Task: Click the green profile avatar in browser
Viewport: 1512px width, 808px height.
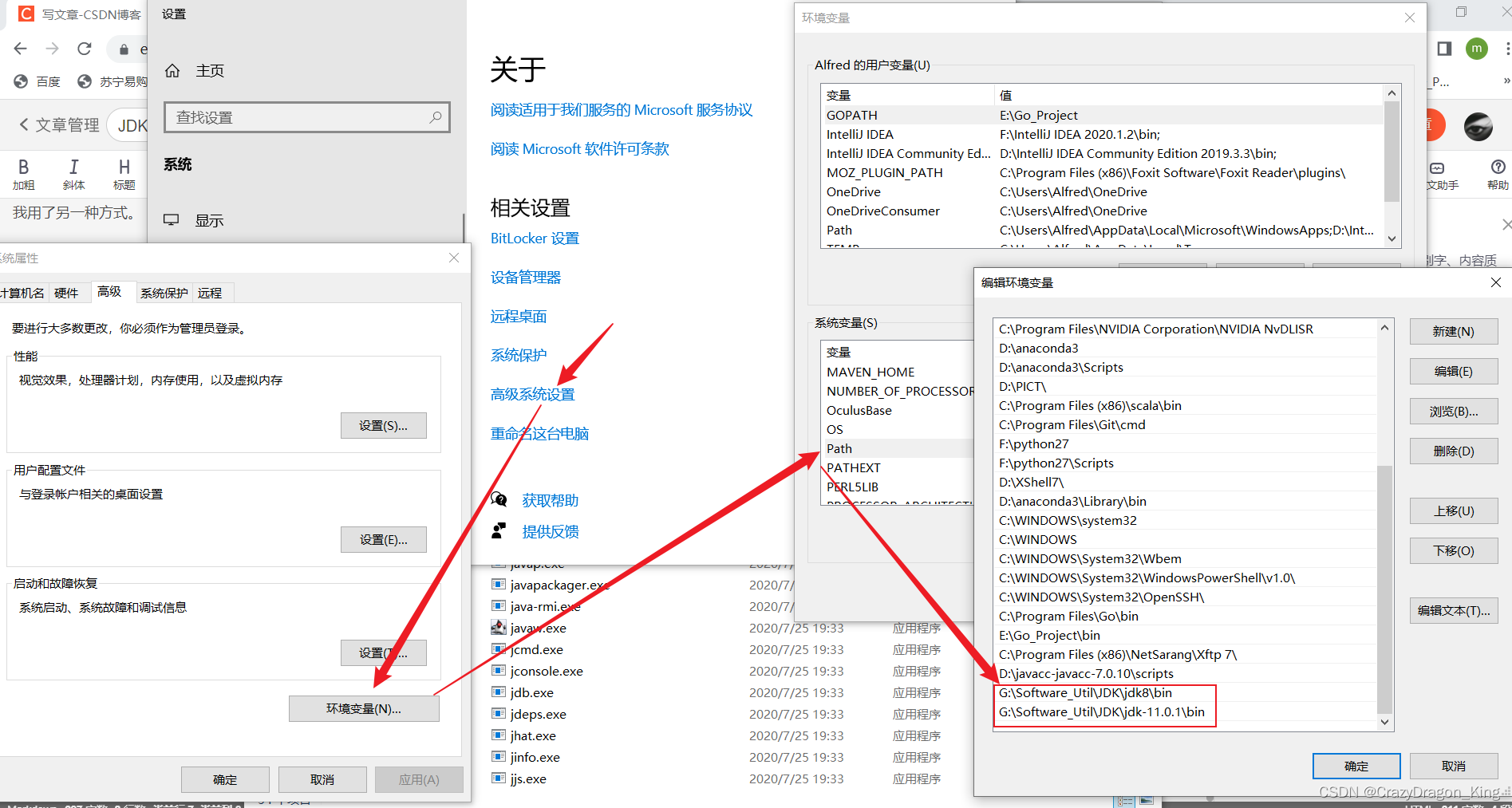Action: (x=1477, y=49)
